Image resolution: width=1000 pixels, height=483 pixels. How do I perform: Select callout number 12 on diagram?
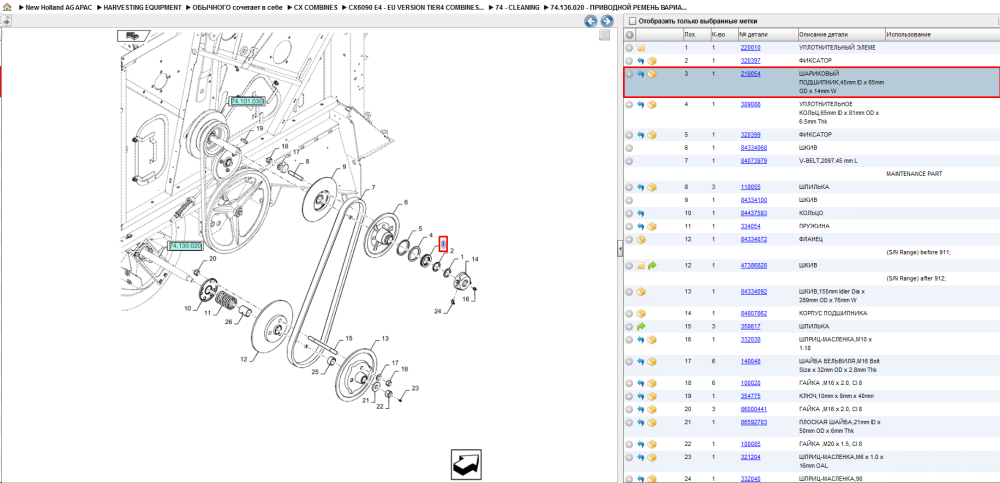[243, 360]
